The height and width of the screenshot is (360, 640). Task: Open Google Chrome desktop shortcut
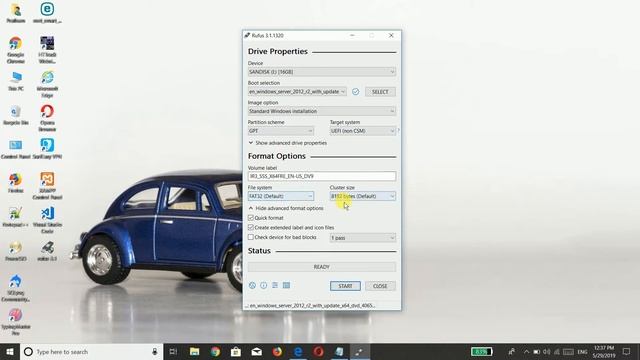point(16,50)
